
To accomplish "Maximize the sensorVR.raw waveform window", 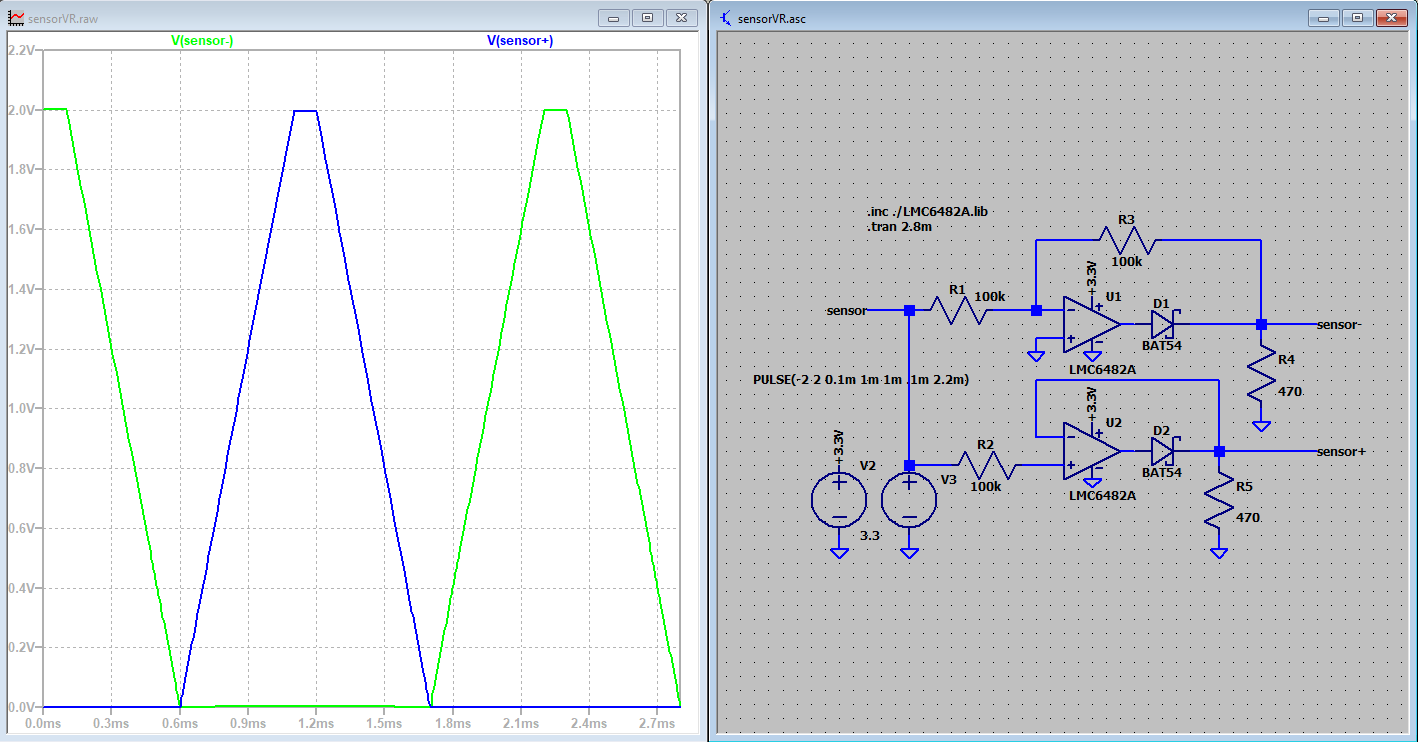I will click(x=647, y=18).
